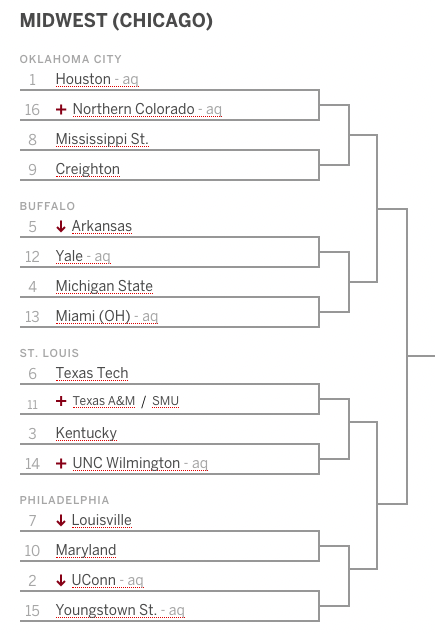Open the Houston team link
The width and height of the screenshot is (435, 634).
pyautogui.click(x=83, y=79)
